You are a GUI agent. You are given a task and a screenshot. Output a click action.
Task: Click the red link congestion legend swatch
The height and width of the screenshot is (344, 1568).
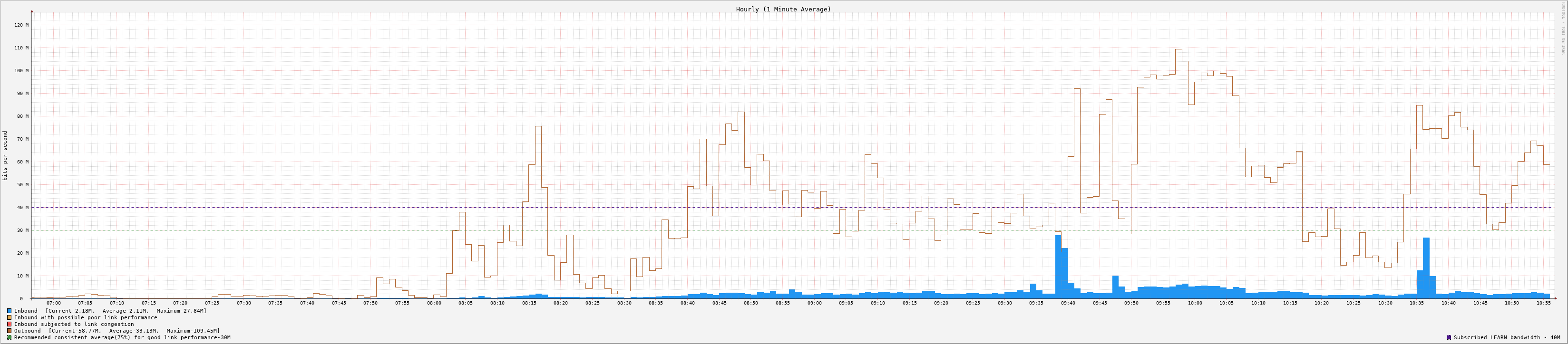9,324
